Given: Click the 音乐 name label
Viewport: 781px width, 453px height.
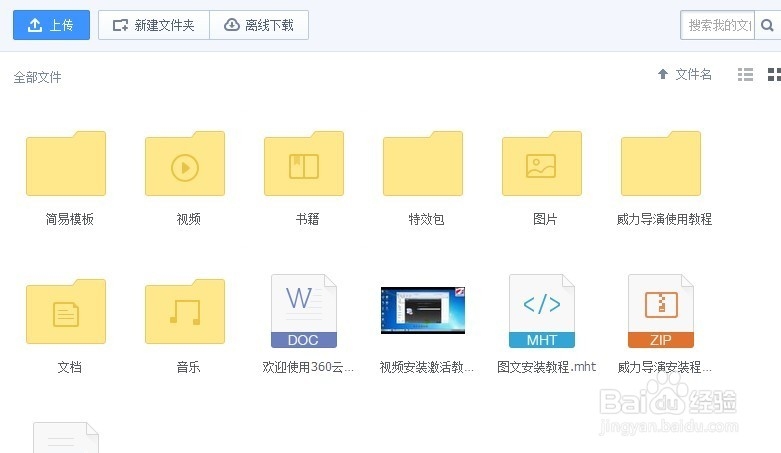Looking at the screenshot, I should (x=188, y=367).
